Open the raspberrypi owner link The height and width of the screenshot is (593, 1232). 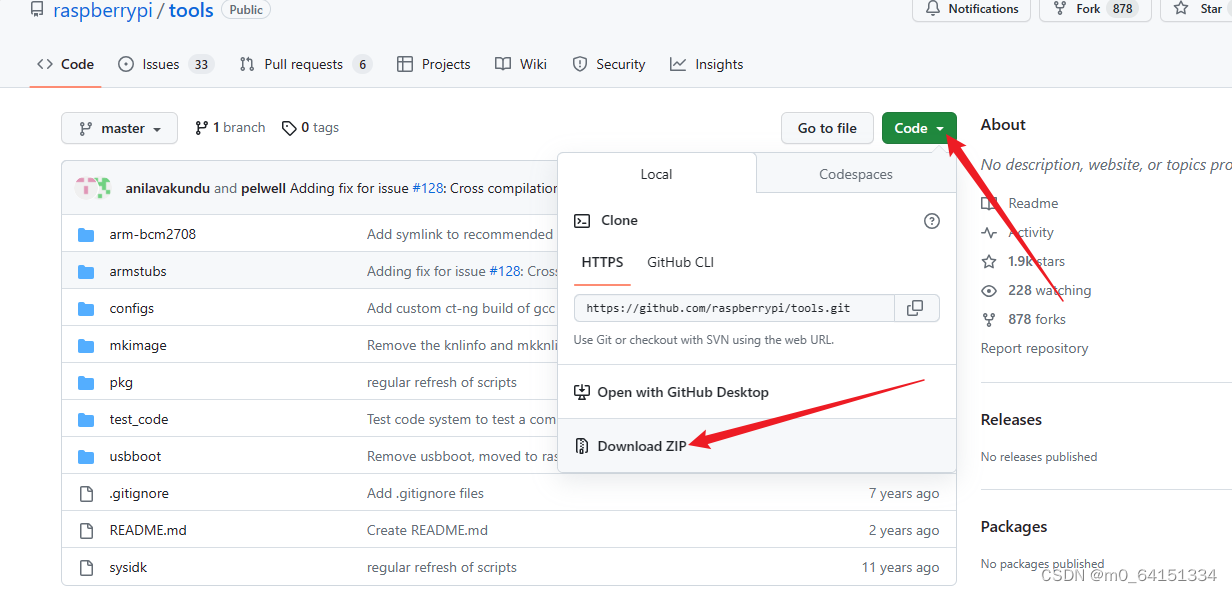103,11
